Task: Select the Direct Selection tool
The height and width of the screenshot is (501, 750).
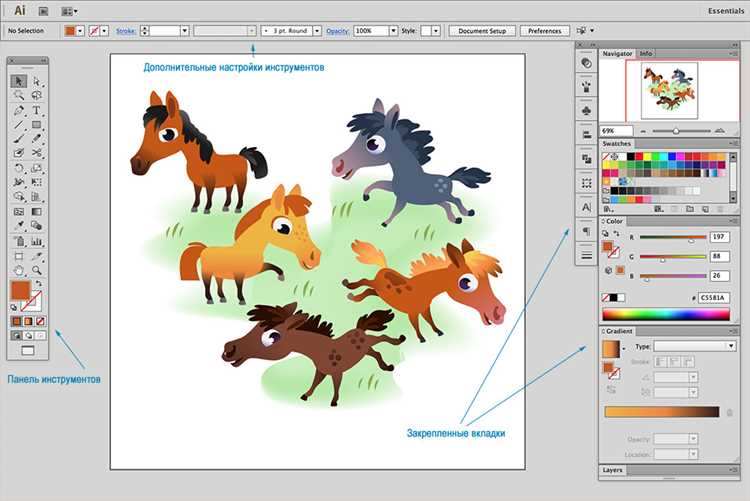Action: tap(36, 81)
